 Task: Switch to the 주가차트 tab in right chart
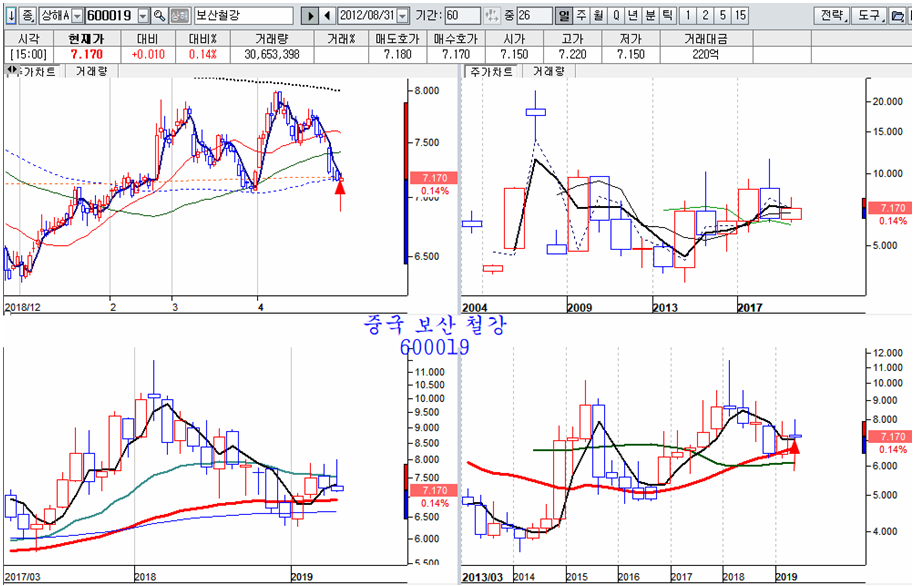click(491, 71)
